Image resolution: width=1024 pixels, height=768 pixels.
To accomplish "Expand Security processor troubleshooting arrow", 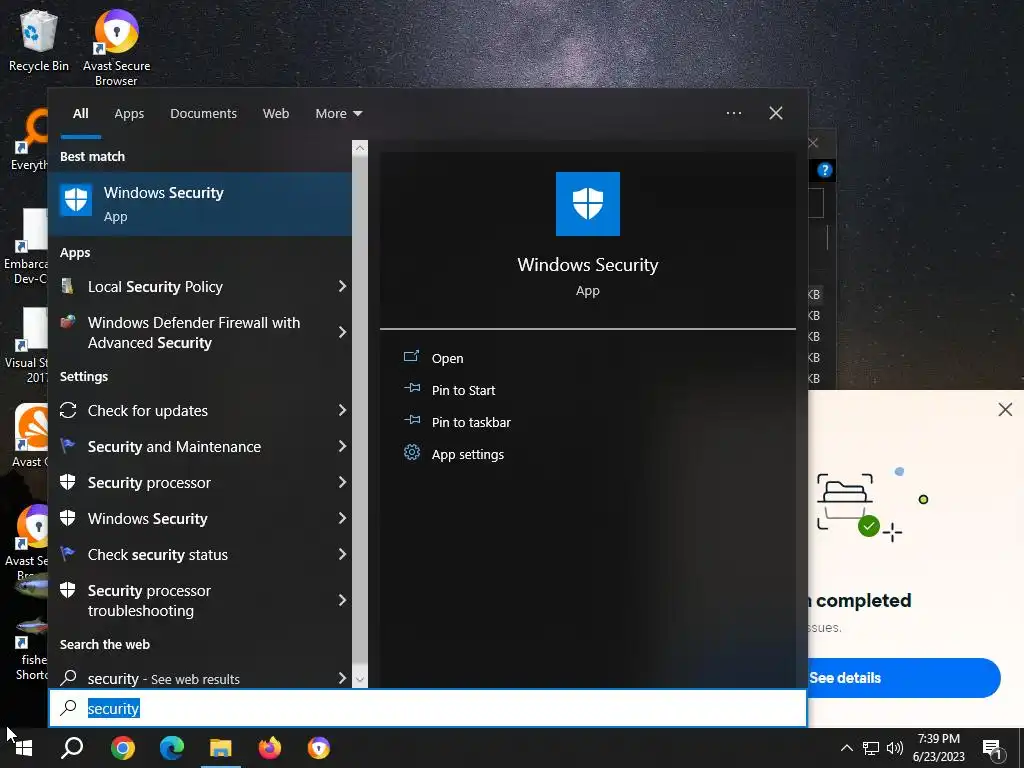I will tap(342, 600).
